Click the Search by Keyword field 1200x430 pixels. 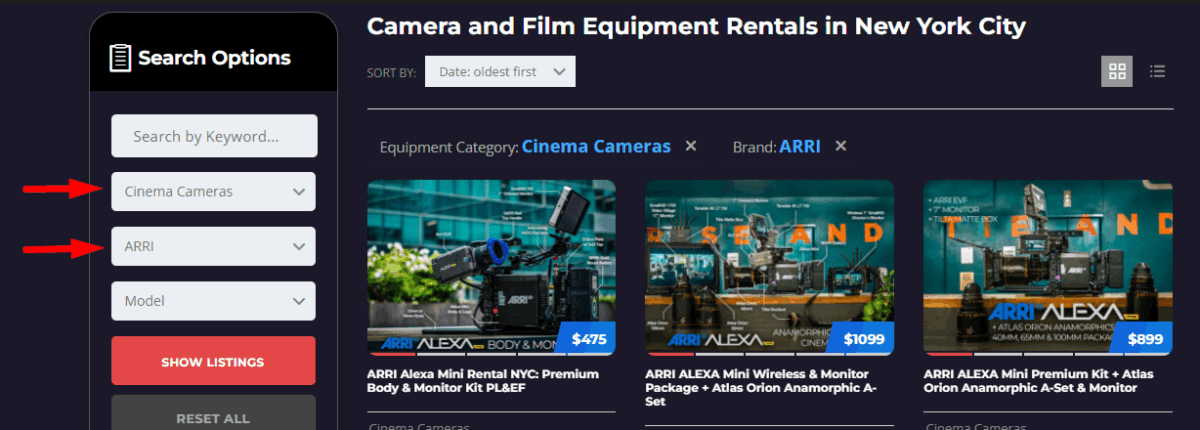coord(214,136)
